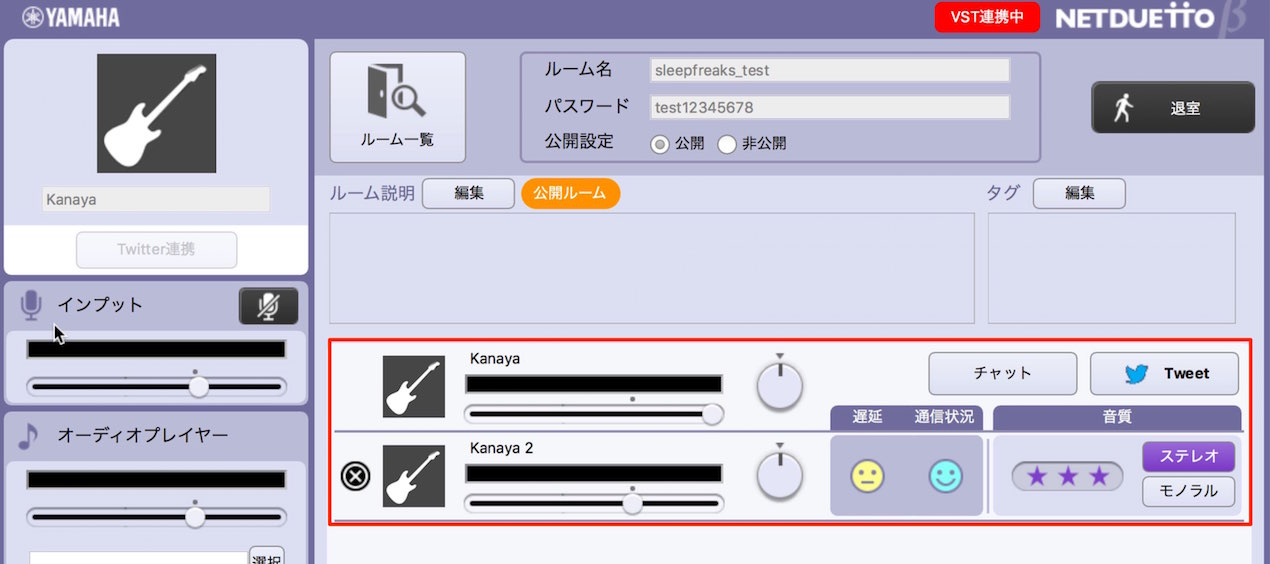The image size is (1270, 564).
Task: Click the yellow latency (遅延) face icon
Action: click(x=867, y=476)
